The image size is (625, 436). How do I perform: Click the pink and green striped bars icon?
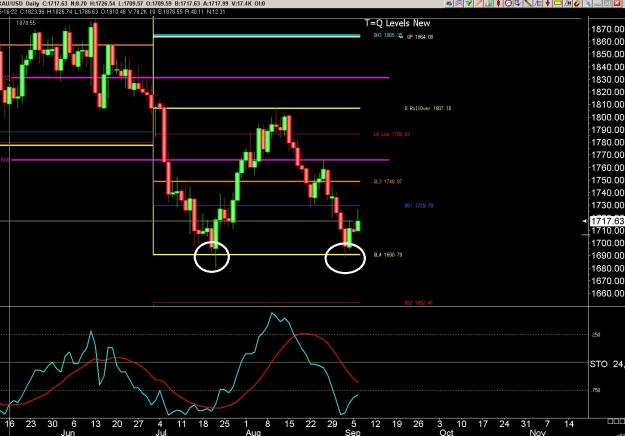[x=488, y=3]
